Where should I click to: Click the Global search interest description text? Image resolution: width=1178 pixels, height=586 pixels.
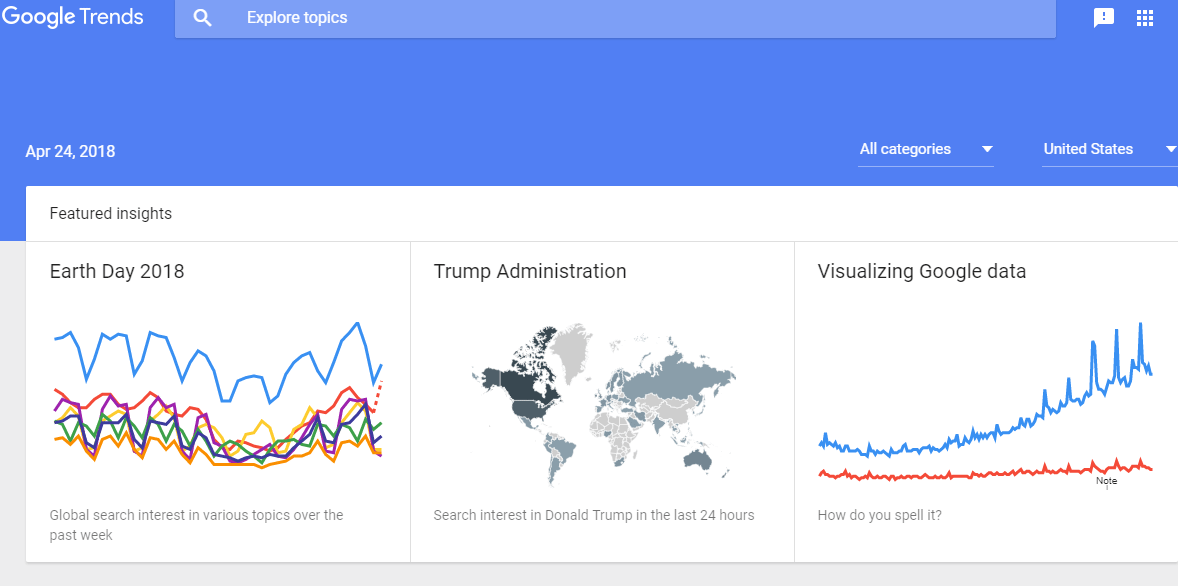point(196,525)
